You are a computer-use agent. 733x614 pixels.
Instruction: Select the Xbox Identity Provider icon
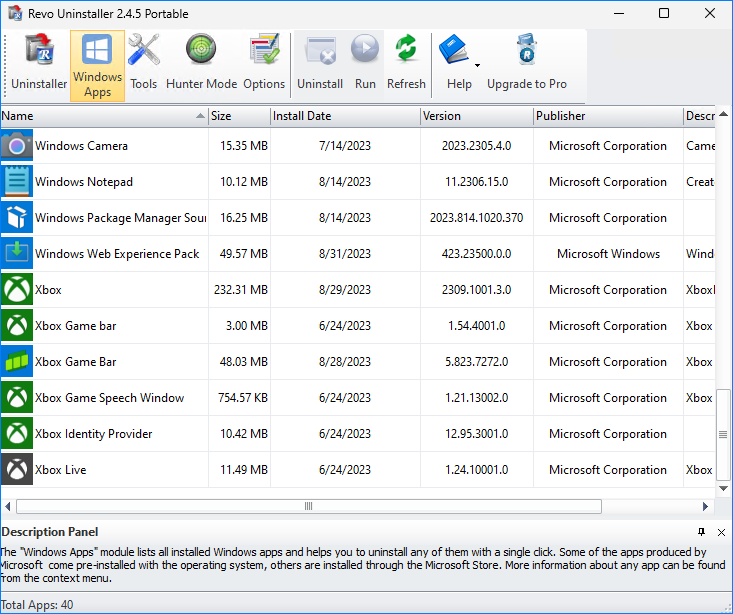pos(17,433)
